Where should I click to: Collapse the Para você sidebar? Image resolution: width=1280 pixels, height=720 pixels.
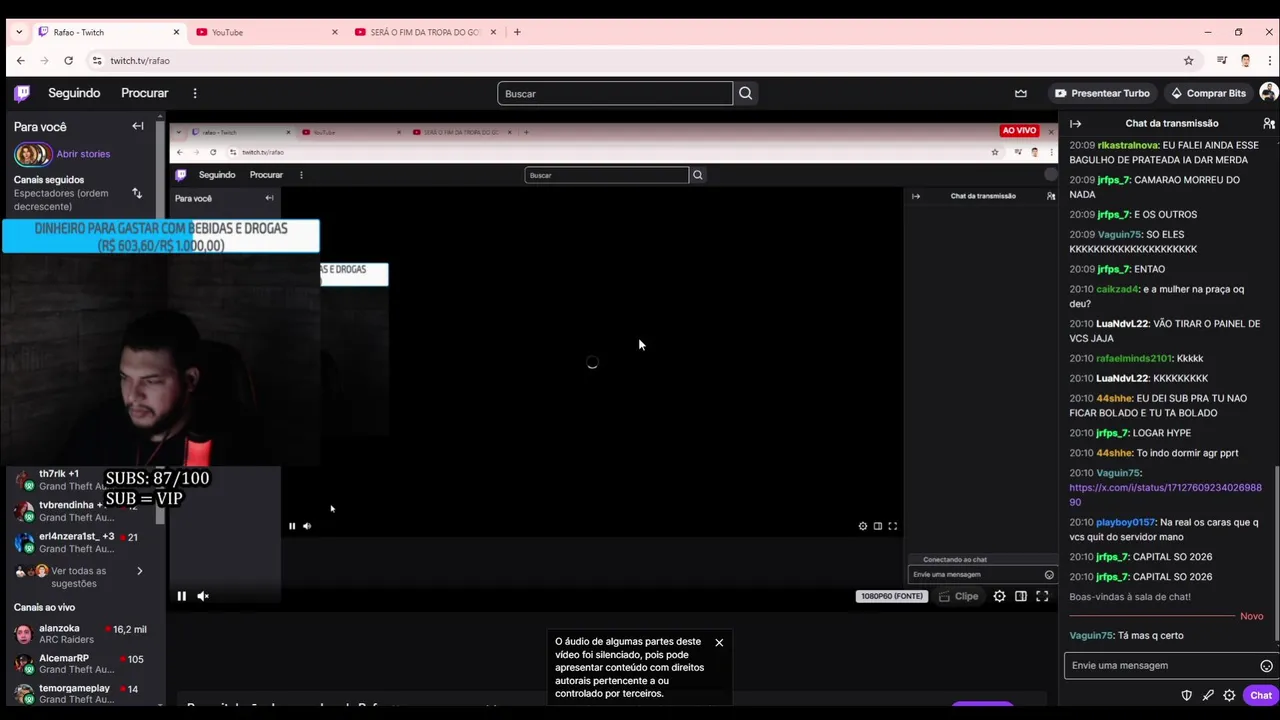(x=138, y=126)
